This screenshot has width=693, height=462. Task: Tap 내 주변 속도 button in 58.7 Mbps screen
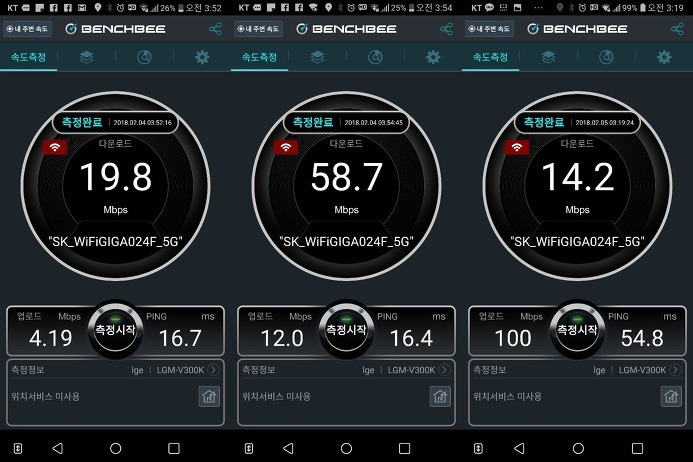259,29
